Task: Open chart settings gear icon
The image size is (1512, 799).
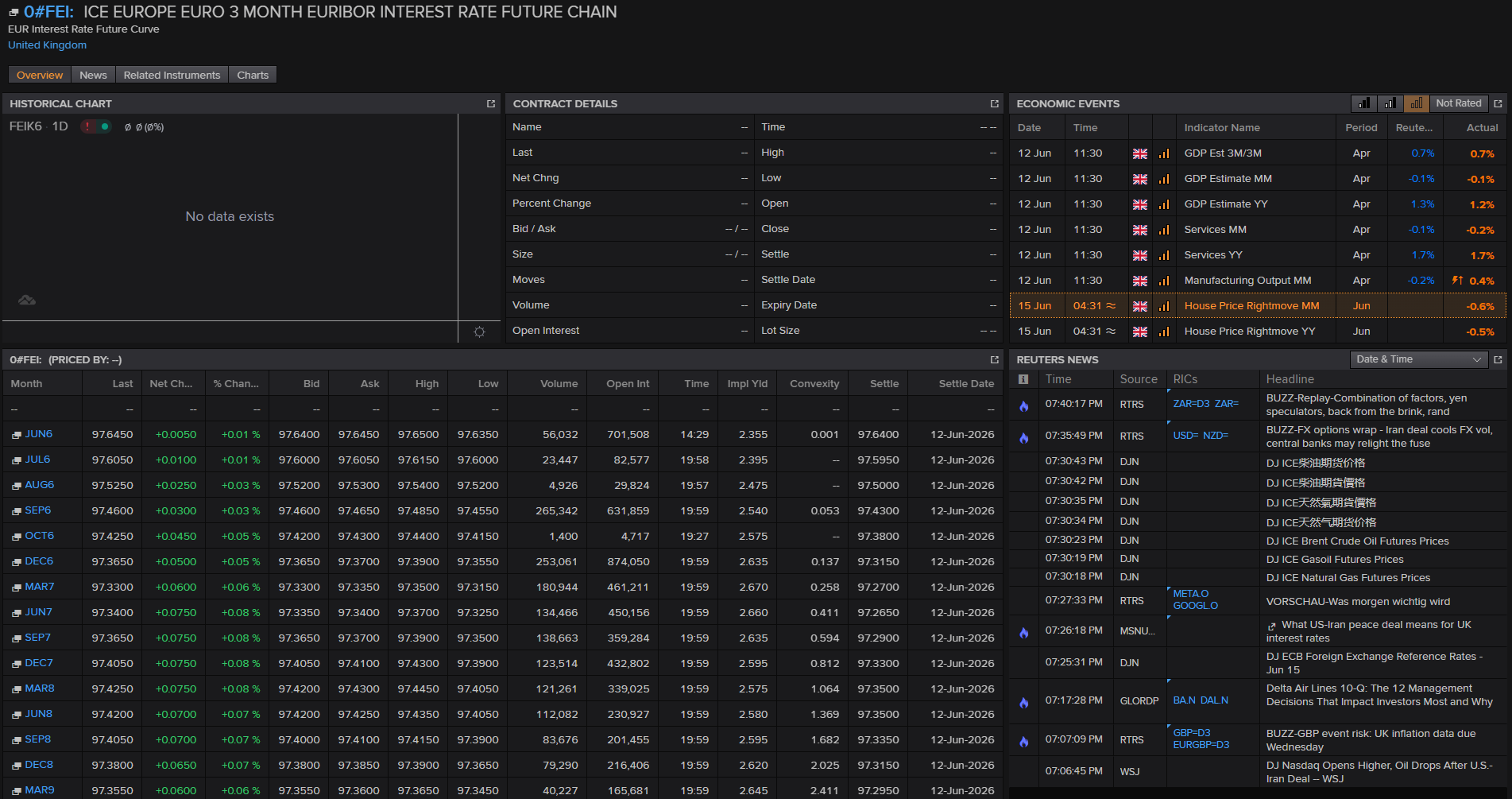Action: [x=479, y=332]
